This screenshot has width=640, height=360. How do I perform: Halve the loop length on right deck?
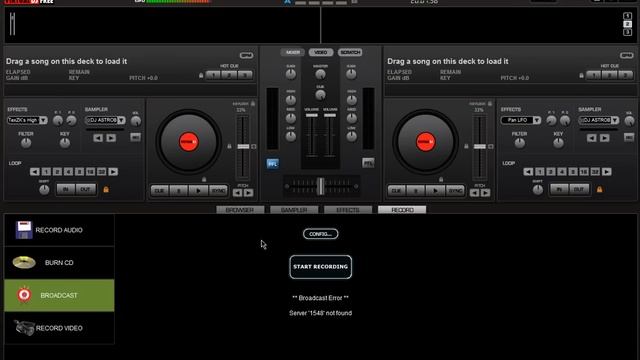coord(528,172)
